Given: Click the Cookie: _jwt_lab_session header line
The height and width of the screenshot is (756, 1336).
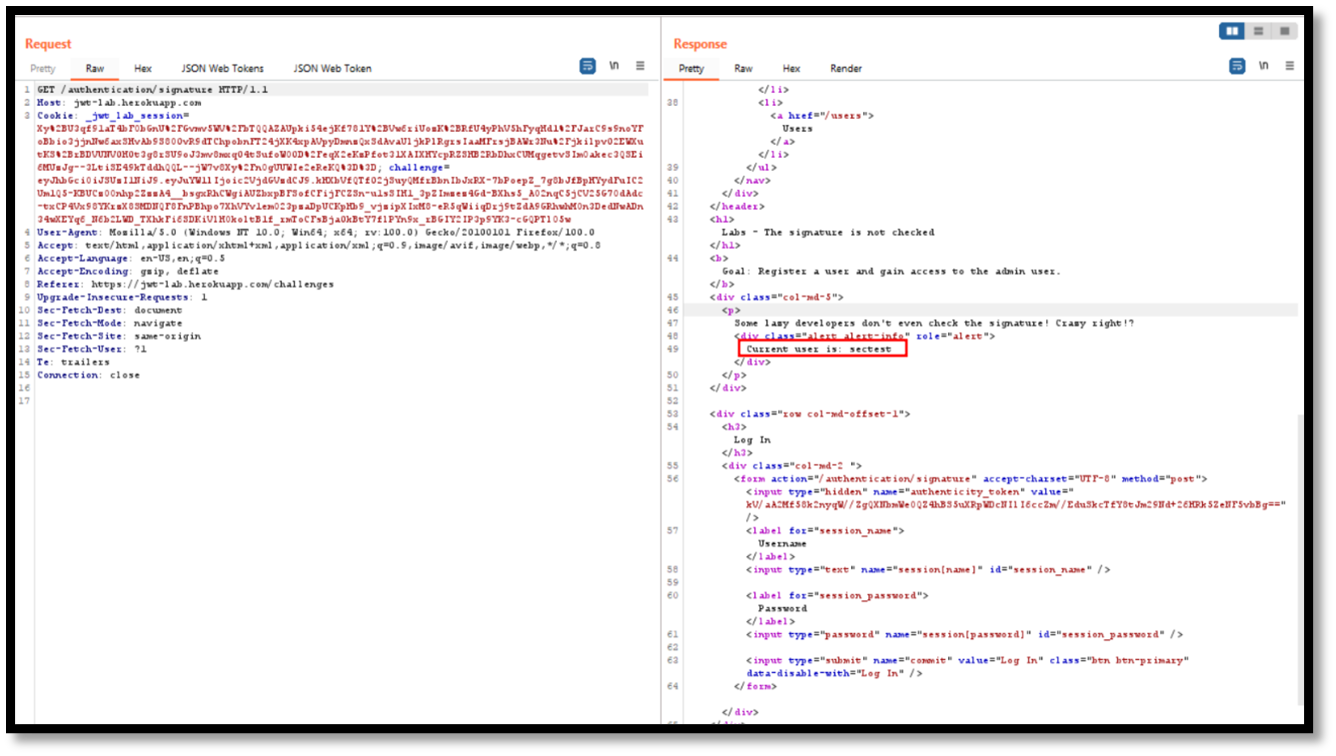Looking at the screenshot, I should (x=113, y=116).
